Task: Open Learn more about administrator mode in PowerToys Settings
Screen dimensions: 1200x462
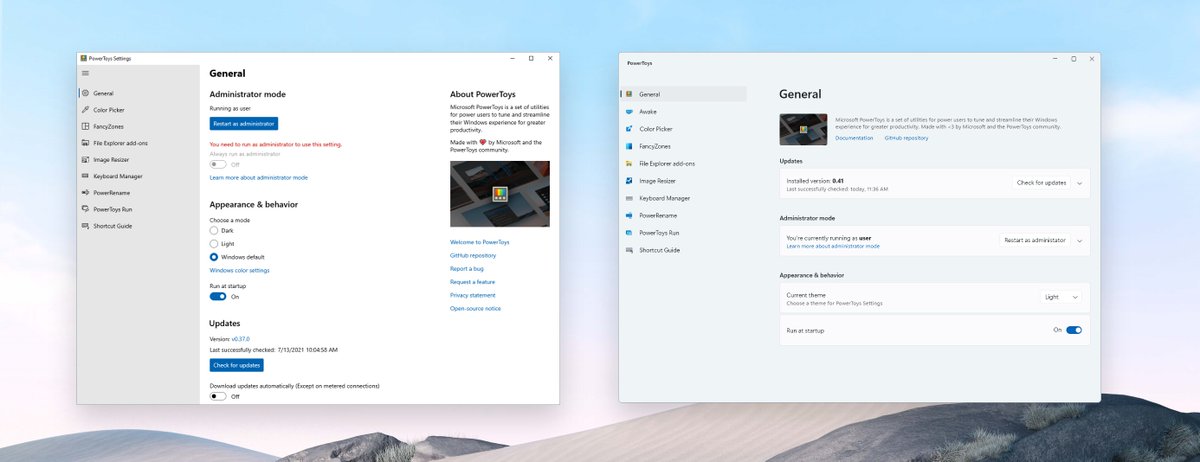Action: pyautogui.click(x=259, y=177)
